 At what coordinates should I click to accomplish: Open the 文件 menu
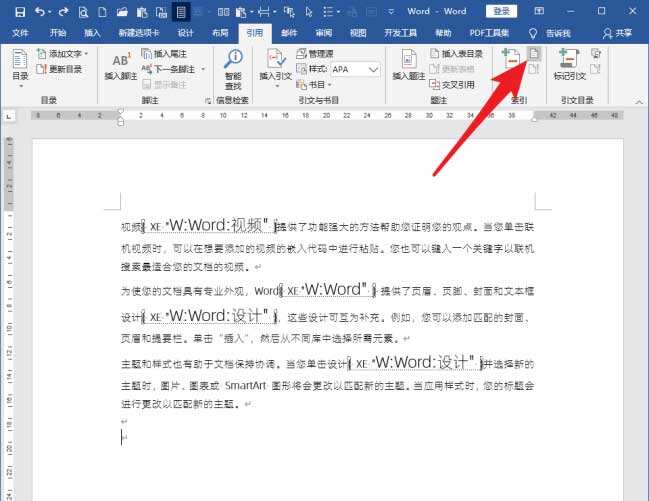coord(20,33)
